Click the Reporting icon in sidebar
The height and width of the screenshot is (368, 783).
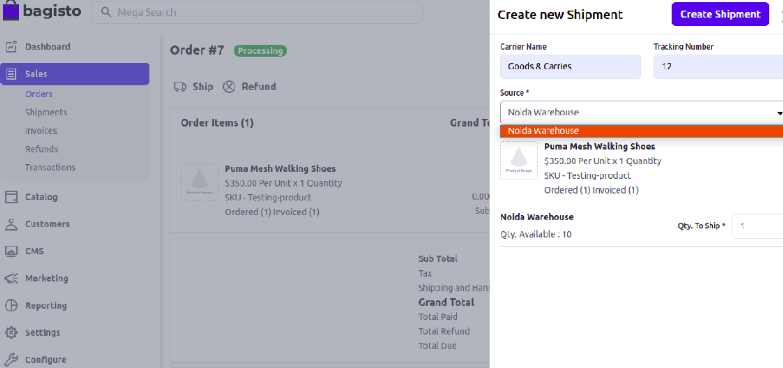(x=11, y=306)
